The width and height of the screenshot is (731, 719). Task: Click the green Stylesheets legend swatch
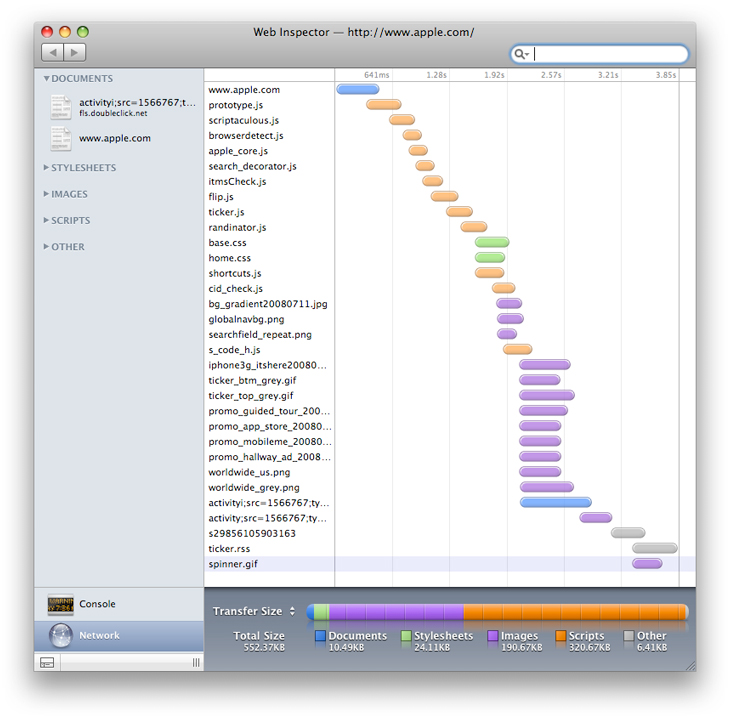(x=406, y=636)
